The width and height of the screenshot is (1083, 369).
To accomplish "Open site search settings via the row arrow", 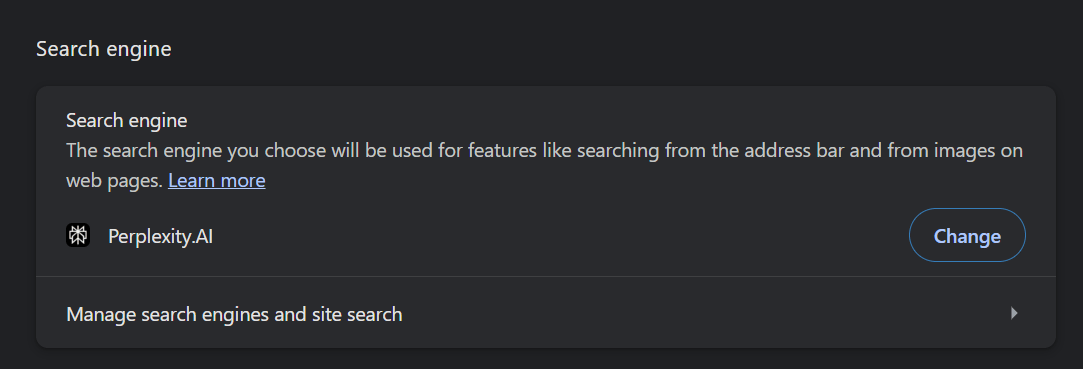I will [1014, 313].
